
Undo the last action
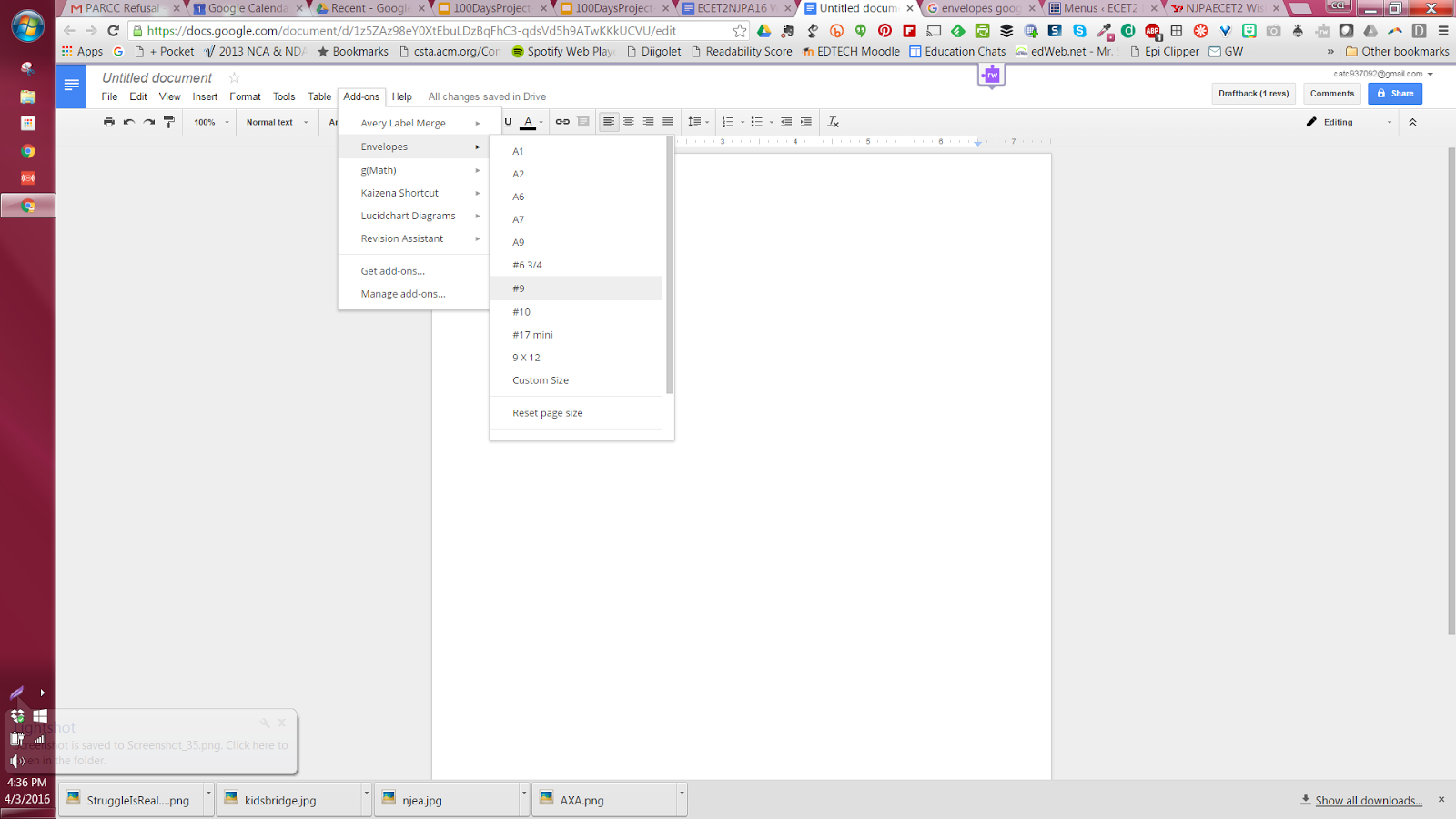click(x=129, y=122)
